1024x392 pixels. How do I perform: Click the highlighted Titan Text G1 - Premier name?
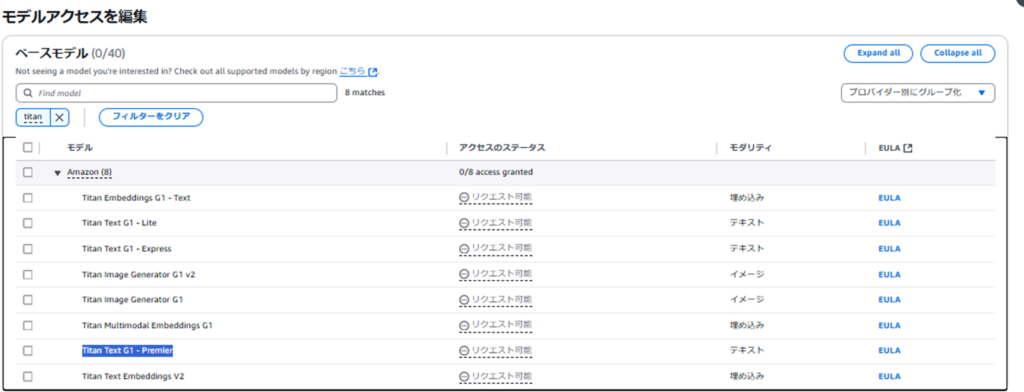click(x=127, y=351)
